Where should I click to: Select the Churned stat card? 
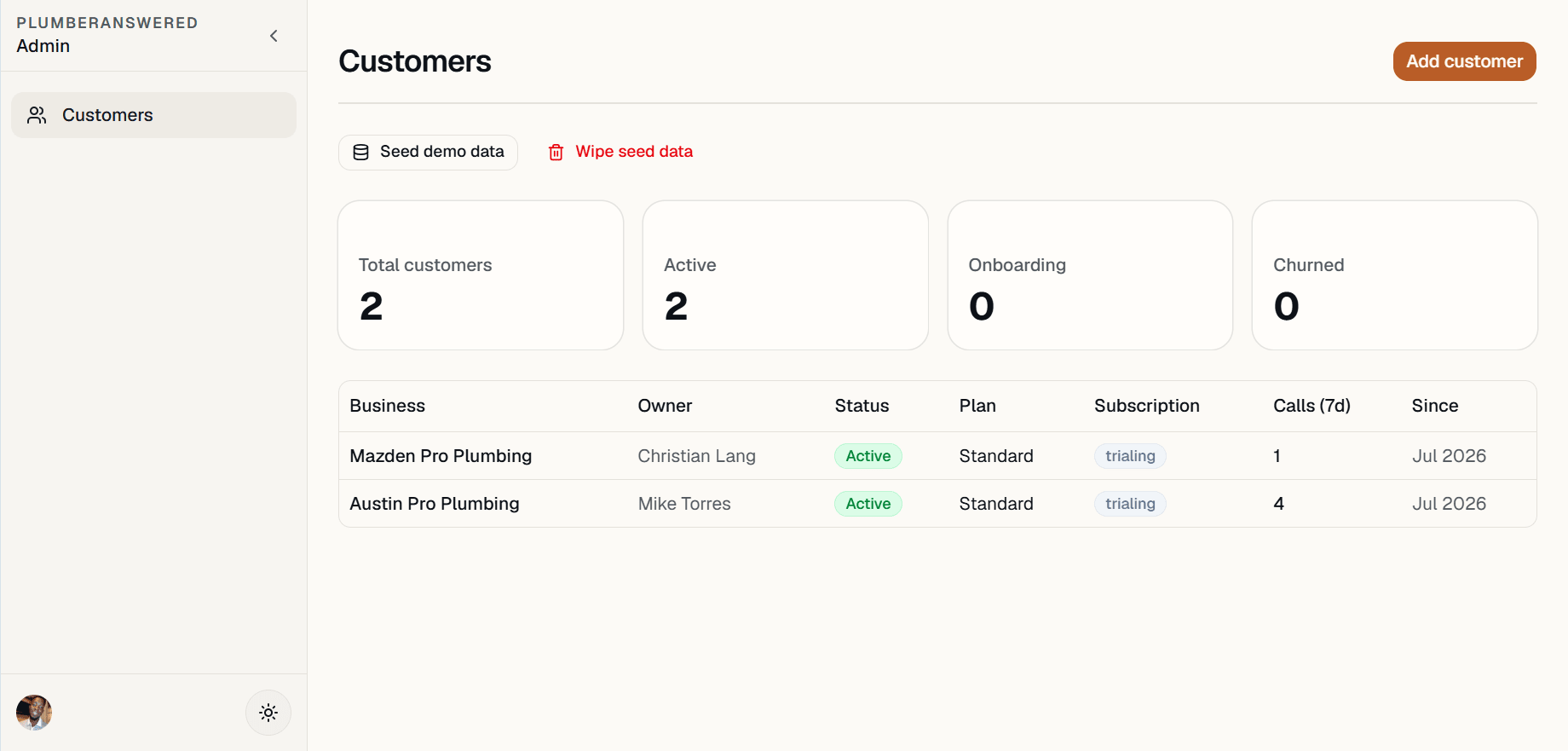coord(1394,275)
